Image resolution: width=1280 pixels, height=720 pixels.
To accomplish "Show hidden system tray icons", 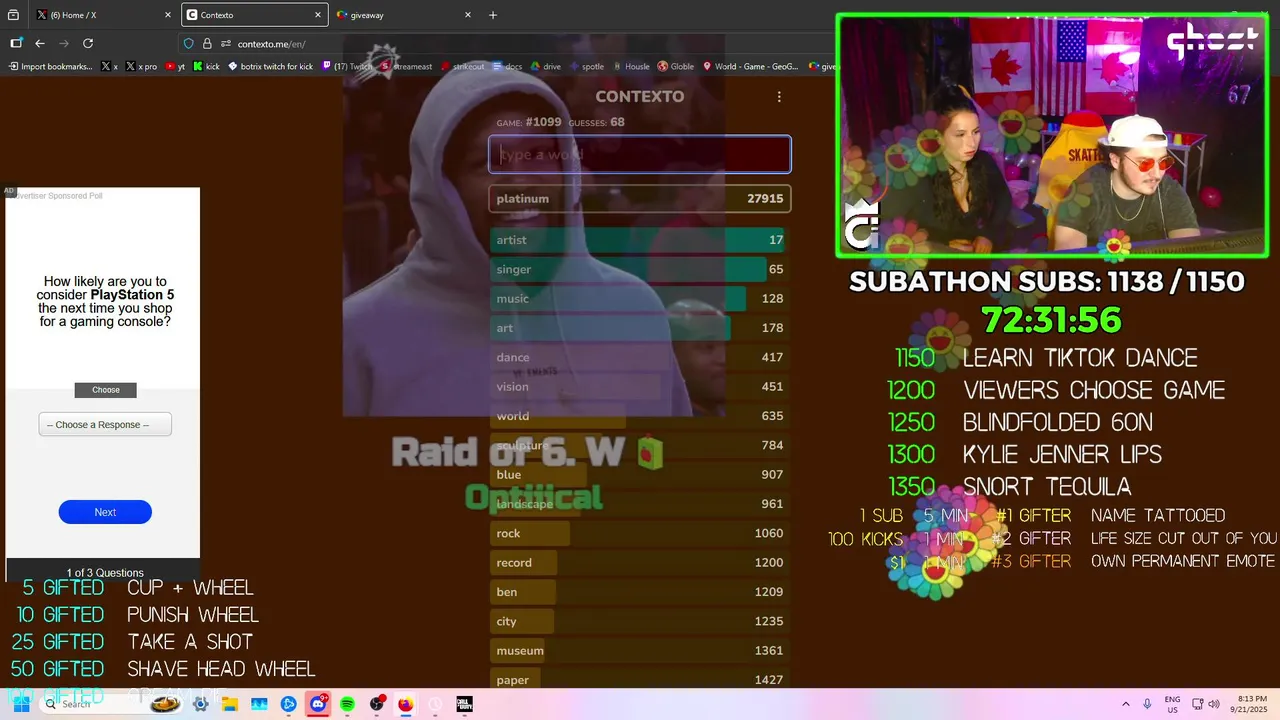I will point(1125,704).
